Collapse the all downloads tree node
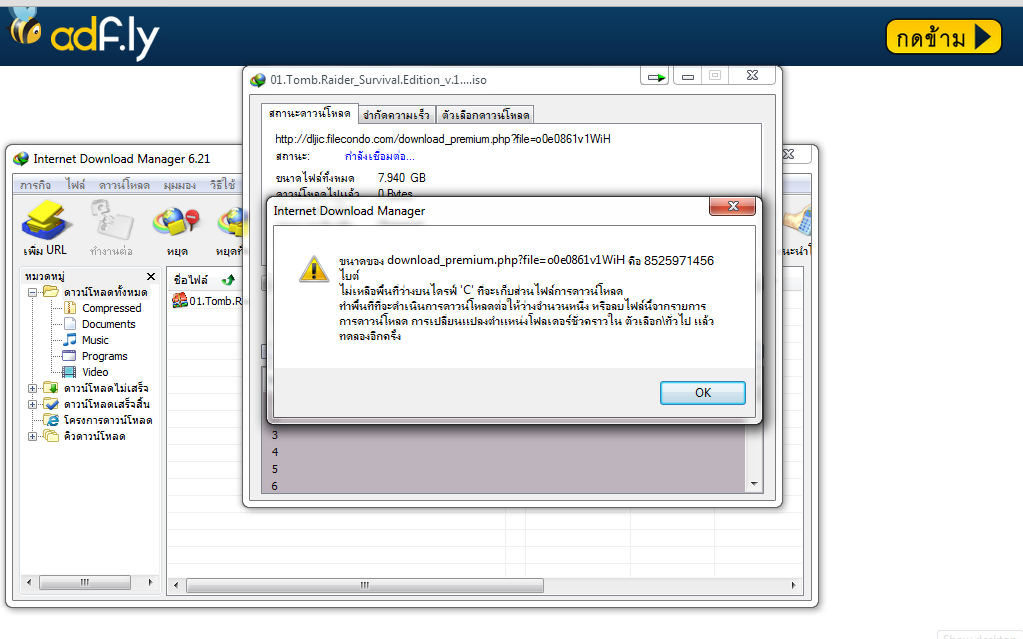The image size is (1023, 639). 32,292
